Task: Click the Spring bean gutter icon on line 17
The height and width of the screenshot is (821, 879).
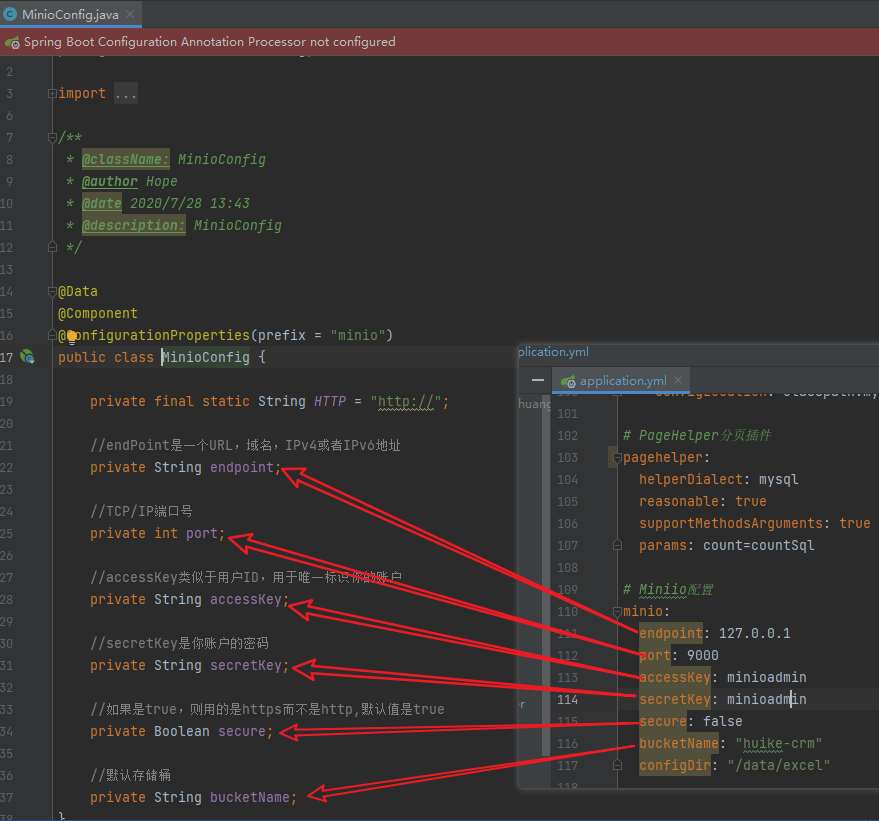Action: pos(27,357)
